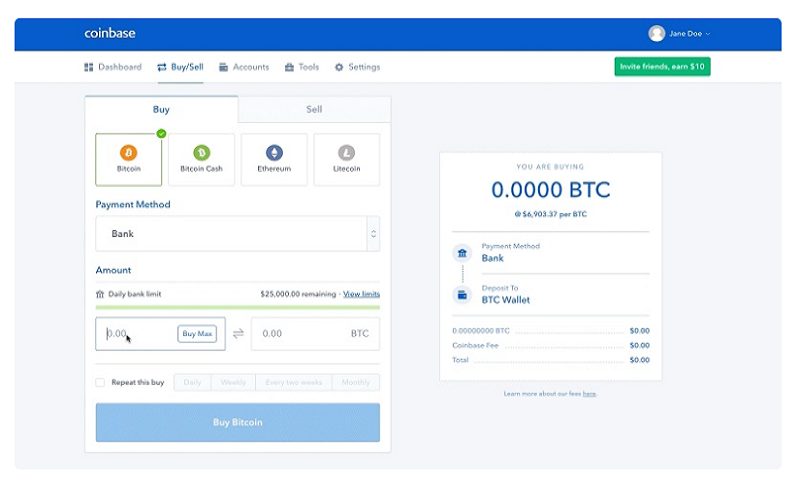Click the 0.0000 BTC buying amount
Image resolution: width=800 pixels, height=500 pixels.
[551, 190]
